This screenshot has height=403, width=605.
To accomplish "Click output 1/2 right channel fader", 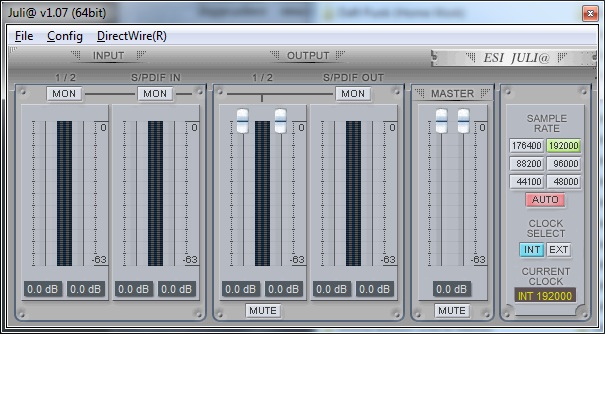I will pyautogui.click(x=281, y=121).
